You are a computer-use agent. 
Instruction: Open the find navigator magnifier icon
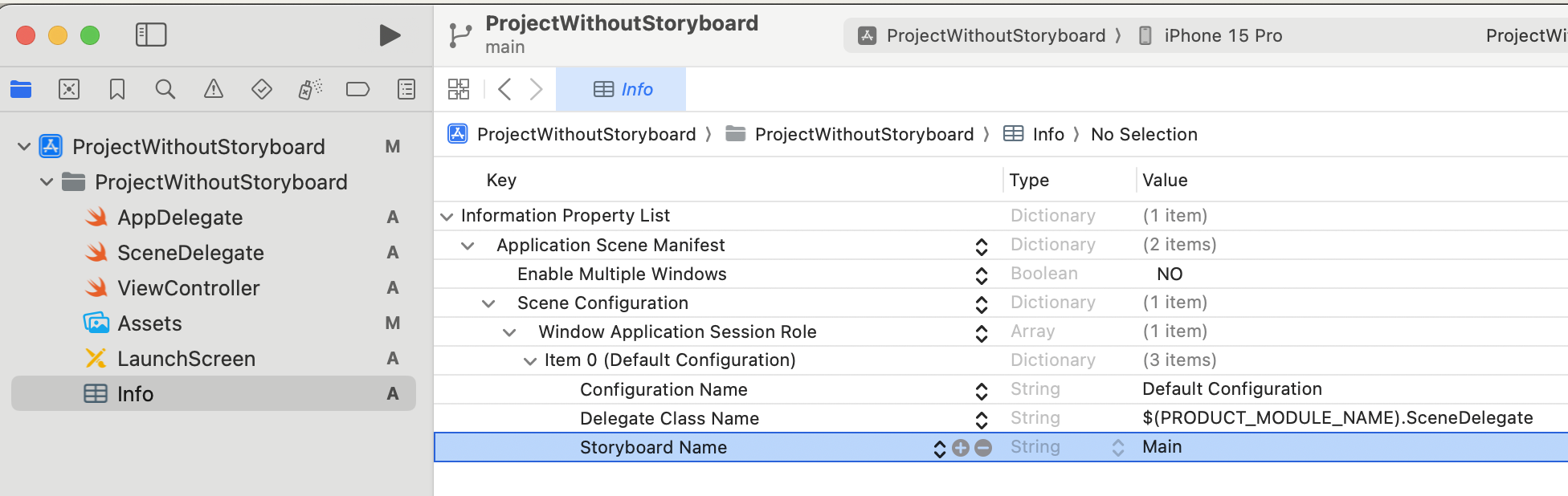[165, 89]
